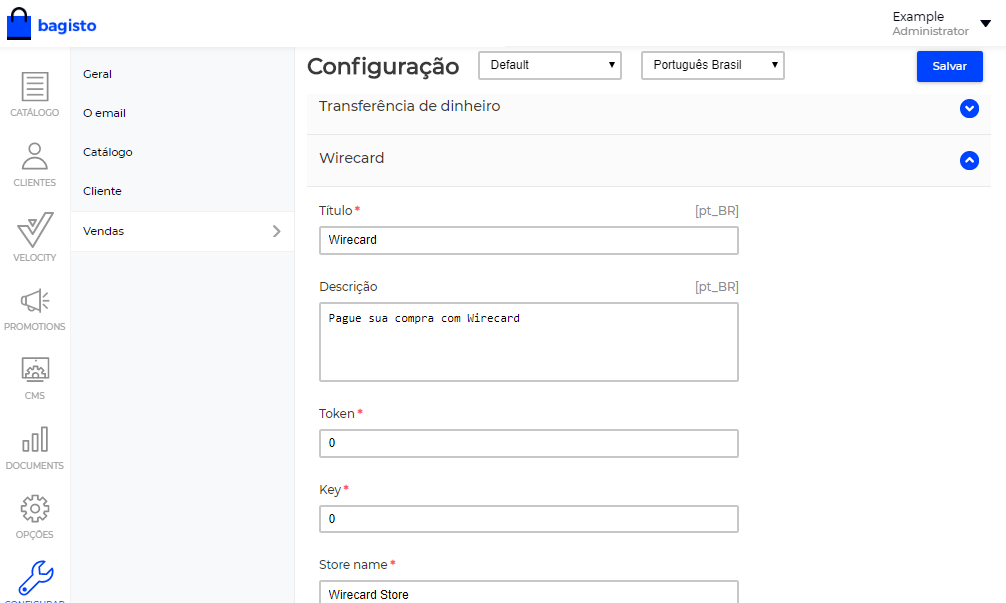Viewport: 1006px width, 603px height.
Task: Expand the Transferência de dinheiro section
Action: point(969,108)
